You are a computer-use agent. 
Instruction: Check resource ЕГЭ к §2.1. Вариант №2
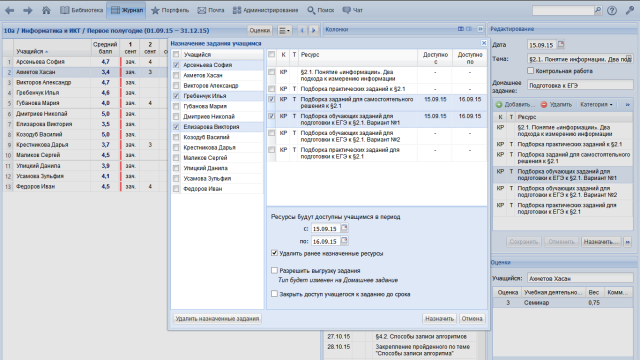271,133
